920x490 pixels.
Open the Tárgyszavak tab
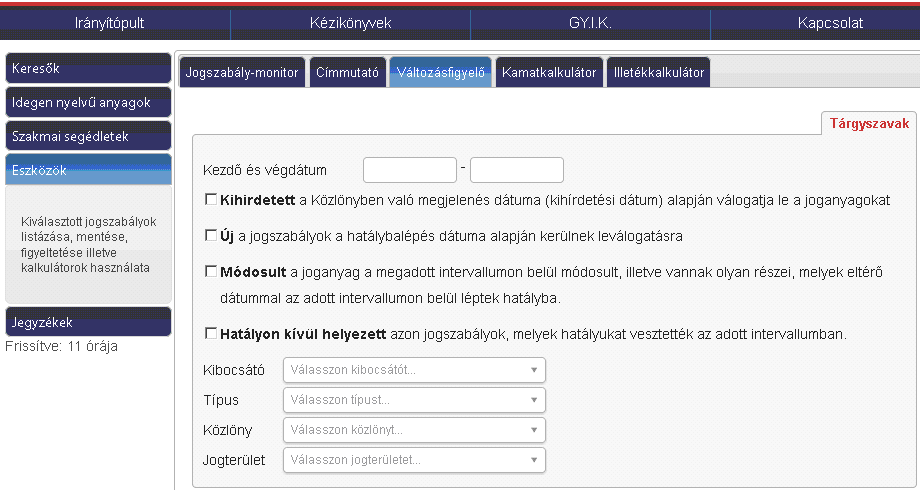pyautogui.click(x=869, y=123)
